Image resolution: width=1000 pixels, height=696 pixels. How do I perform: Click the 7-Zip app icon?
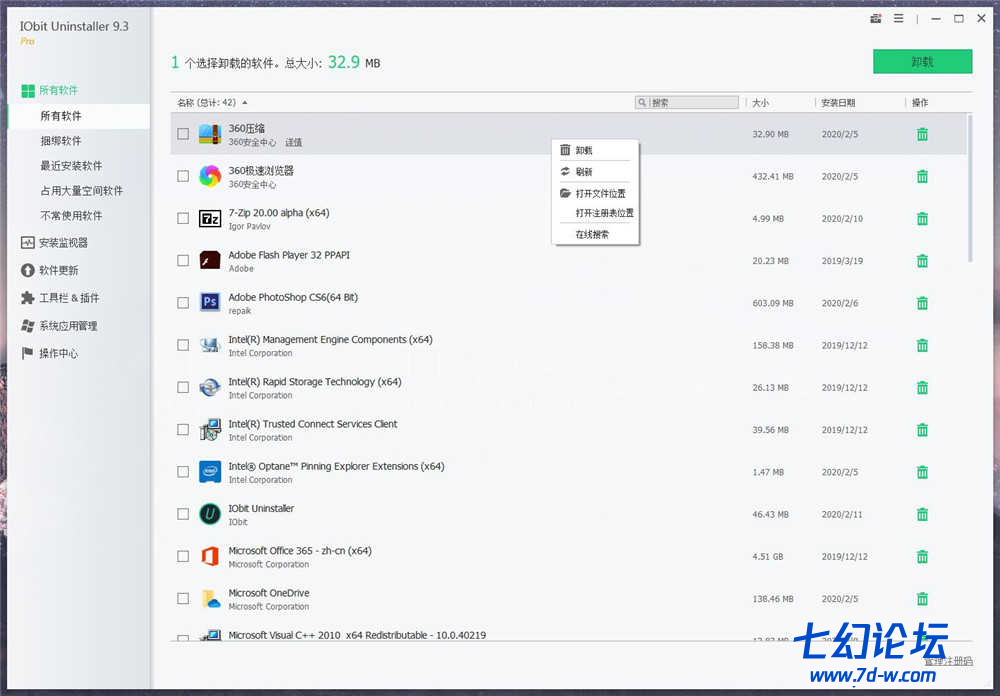pyautogui.click(x=210, y=218)
